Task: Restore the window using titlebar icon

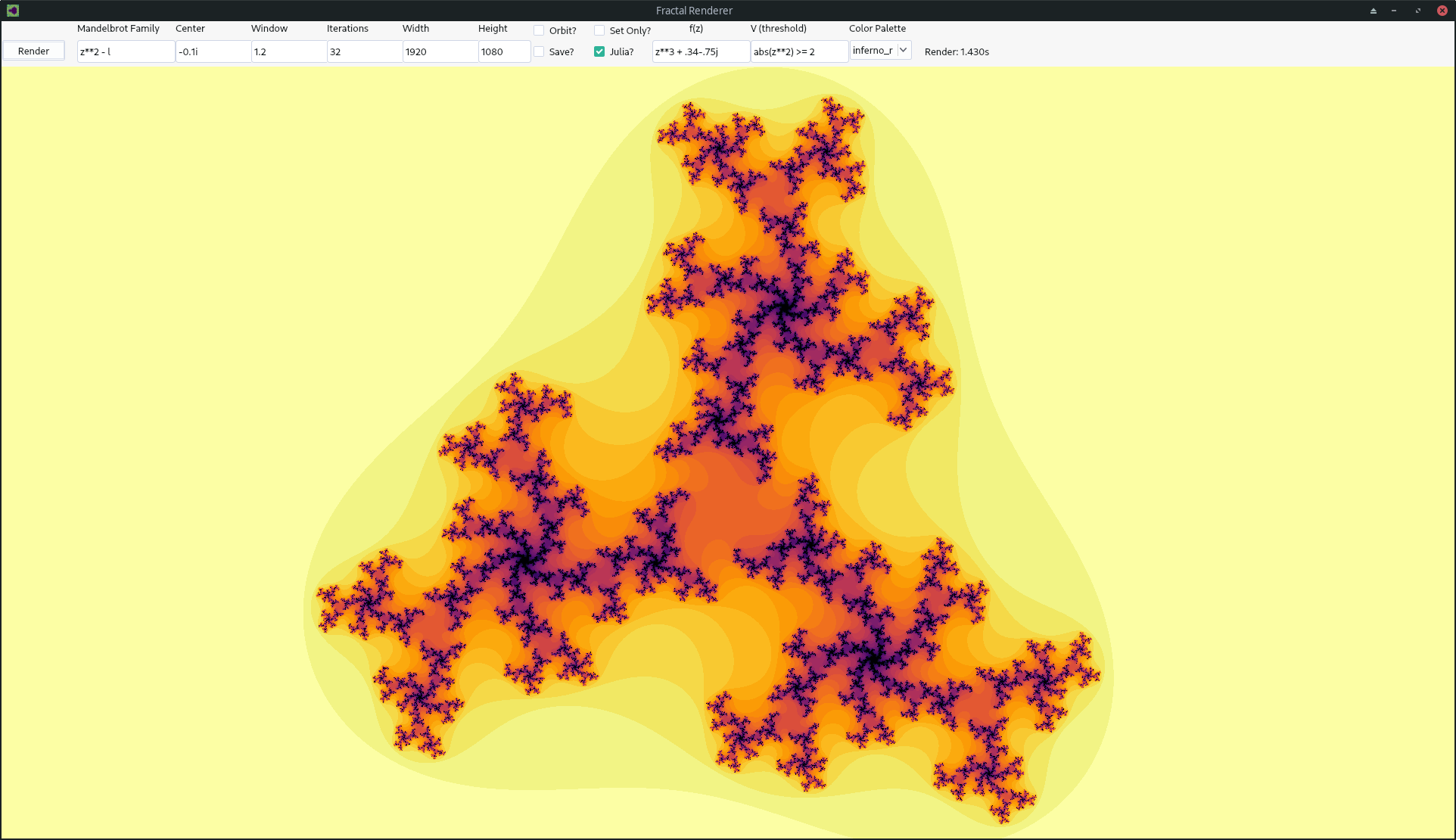Action: [x=1417, y=11]
